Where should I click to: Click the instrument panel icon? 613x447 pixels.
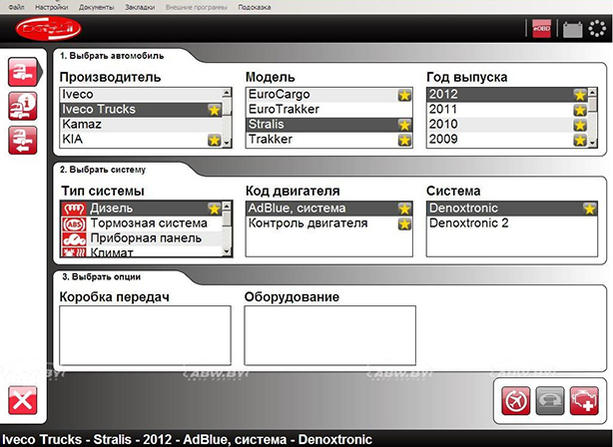click(x=74, y=239)
